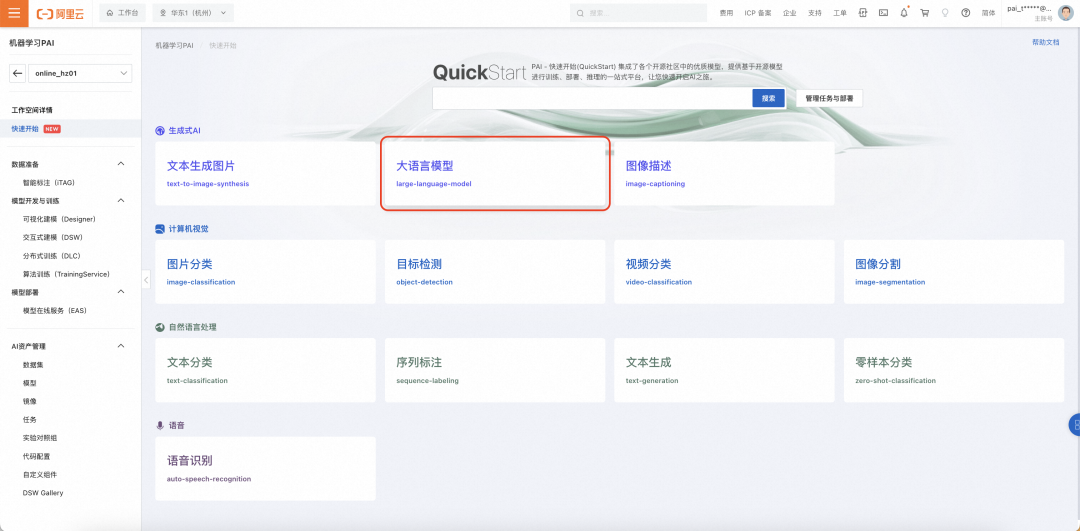The image size is (1080, 531).
Task: Launch Cloud Shell terminal icon
Action: point(883,13)
